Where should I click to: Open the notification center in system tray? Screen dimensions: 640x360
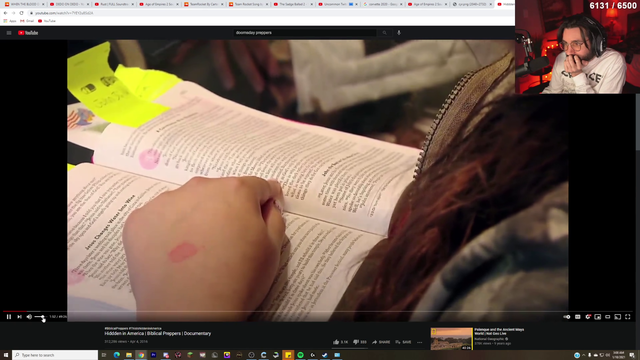pyautogui.click(x=632, y=355)
